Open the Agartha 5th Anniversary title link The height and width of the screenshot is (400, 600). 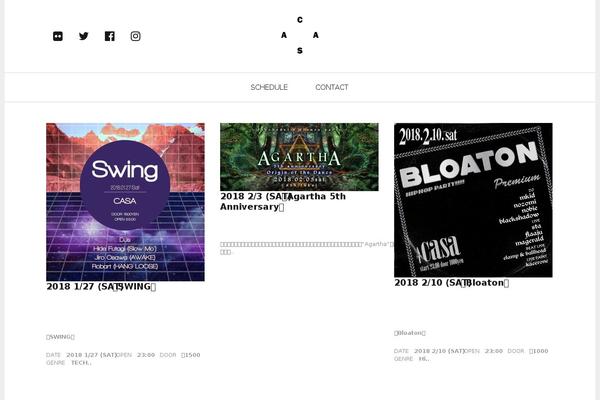coord(283,201)
